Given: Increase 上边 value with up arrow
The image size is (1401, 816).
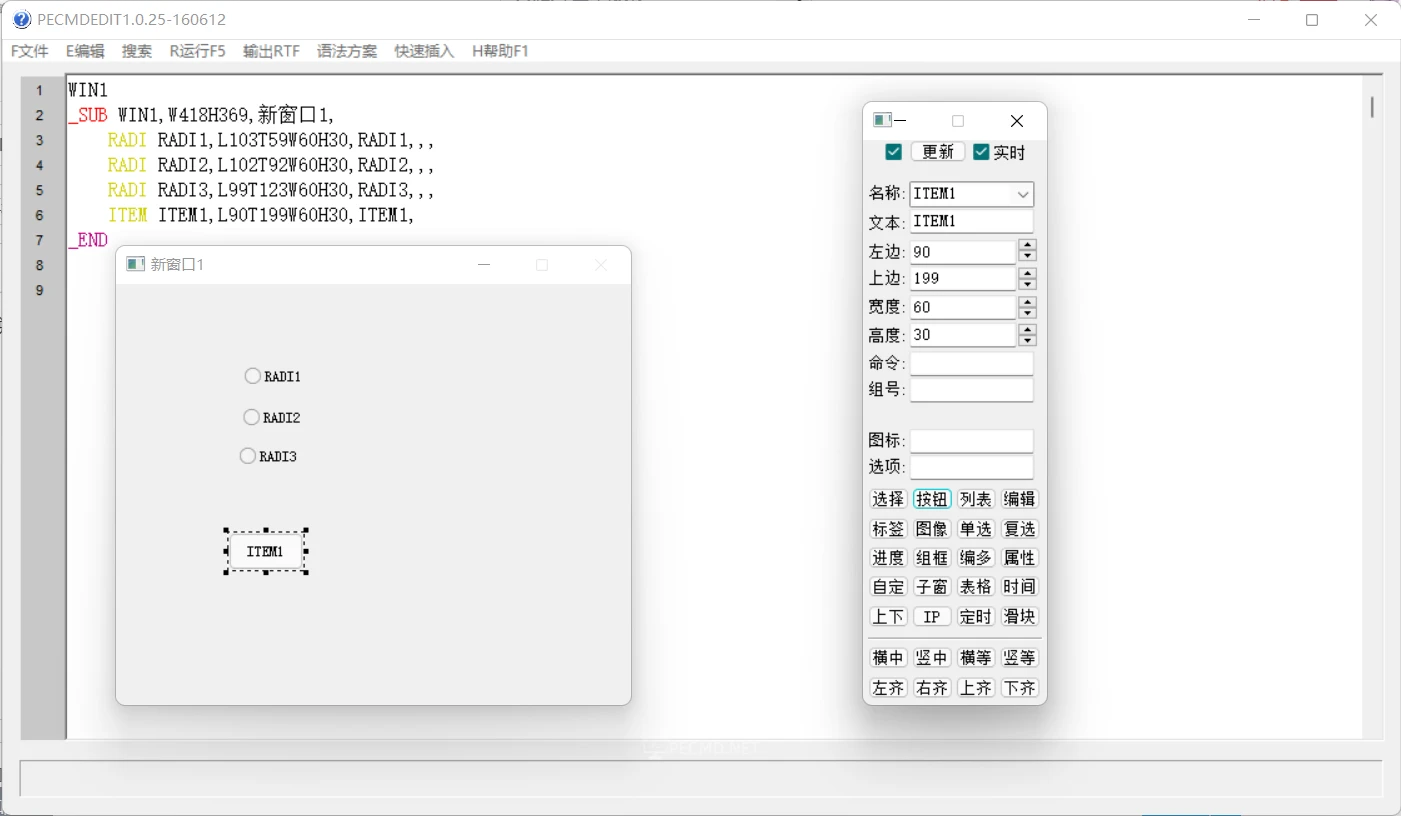Looking at the screenshot, I should coord(1027,273).
